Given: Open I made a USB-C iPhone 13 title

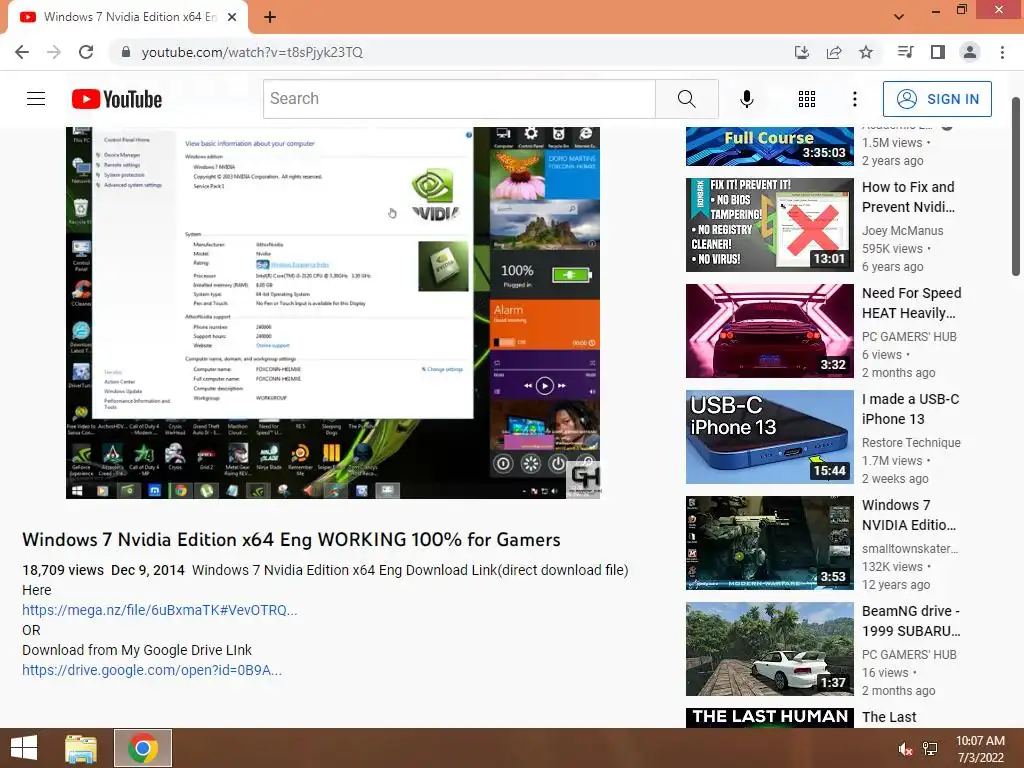Looking at the screenshot, I should [910, 409].
